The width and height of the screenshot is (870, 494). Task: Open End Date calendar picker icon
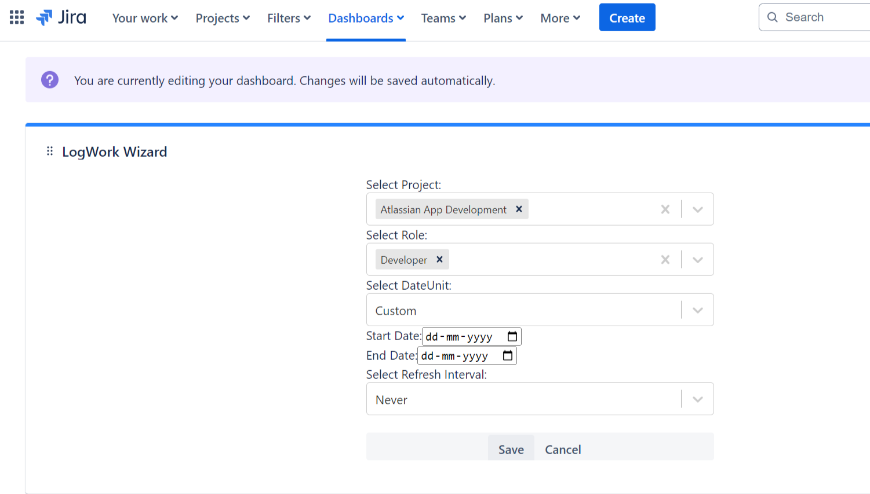click(508, 356)
